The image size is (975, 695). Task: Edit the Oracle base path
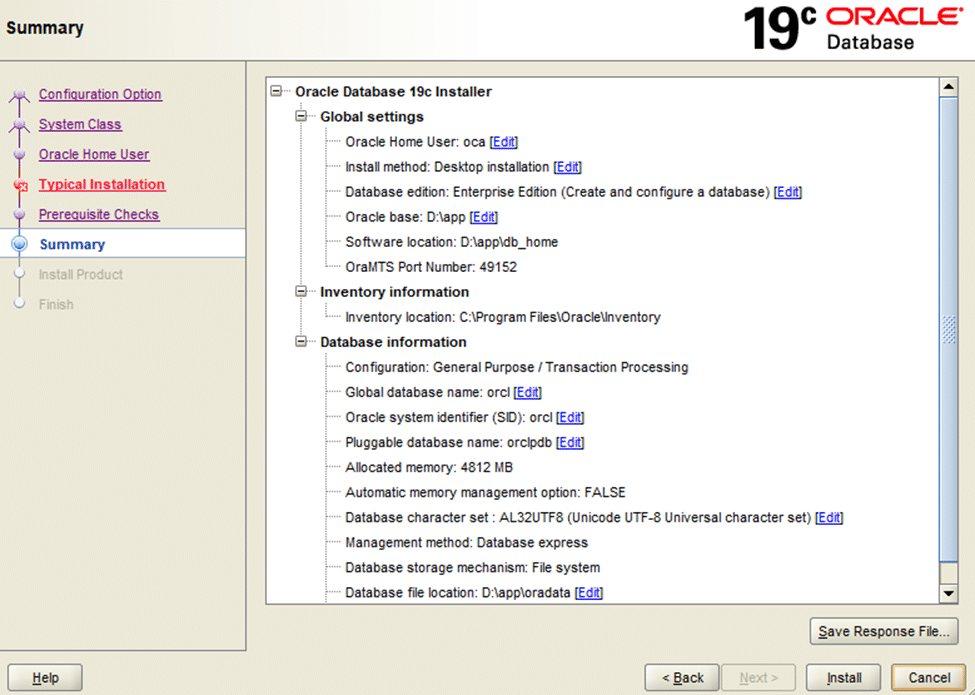coord(484,217)
